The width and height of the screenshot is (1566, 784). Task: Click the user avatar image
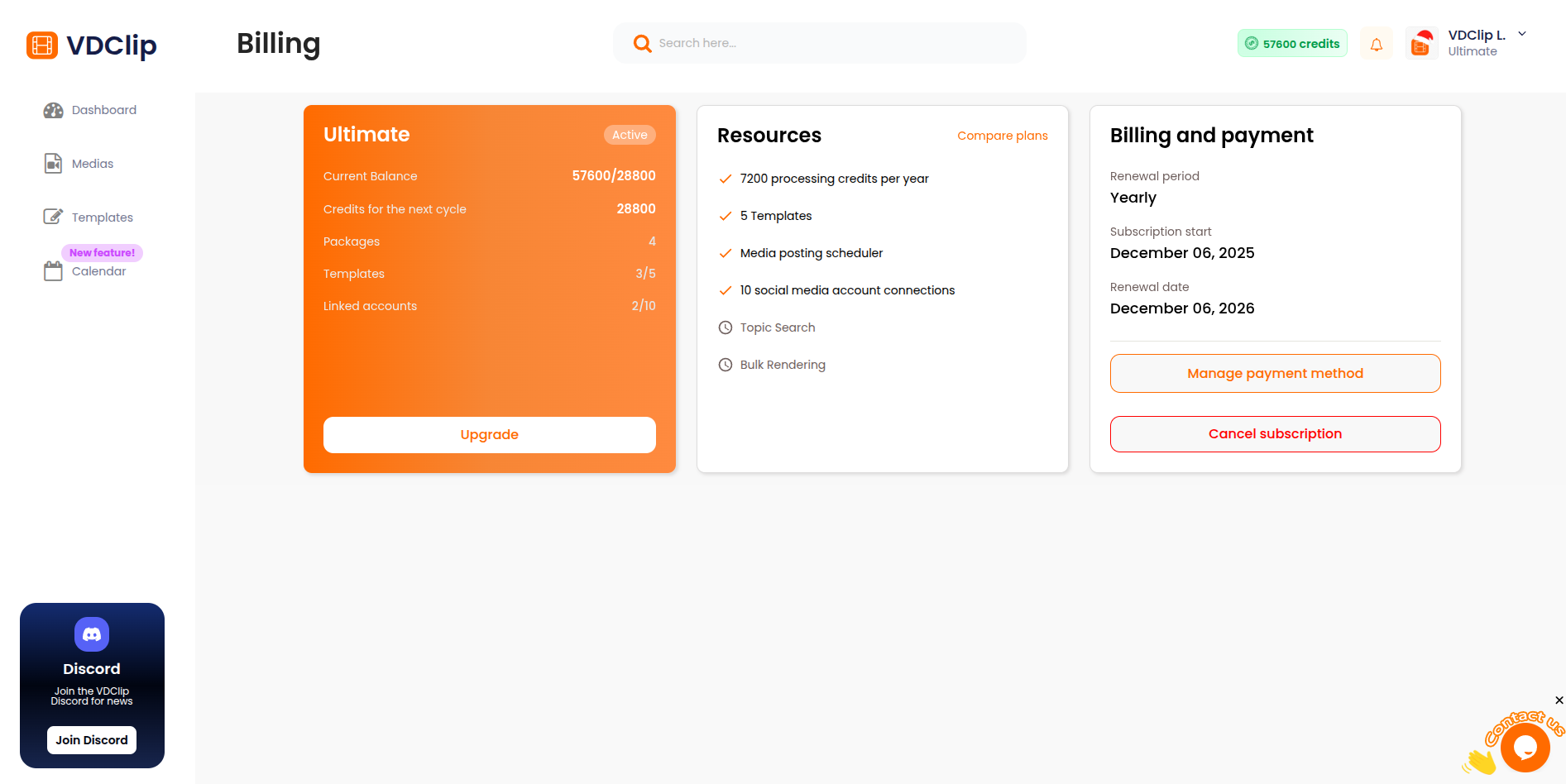1420,43
